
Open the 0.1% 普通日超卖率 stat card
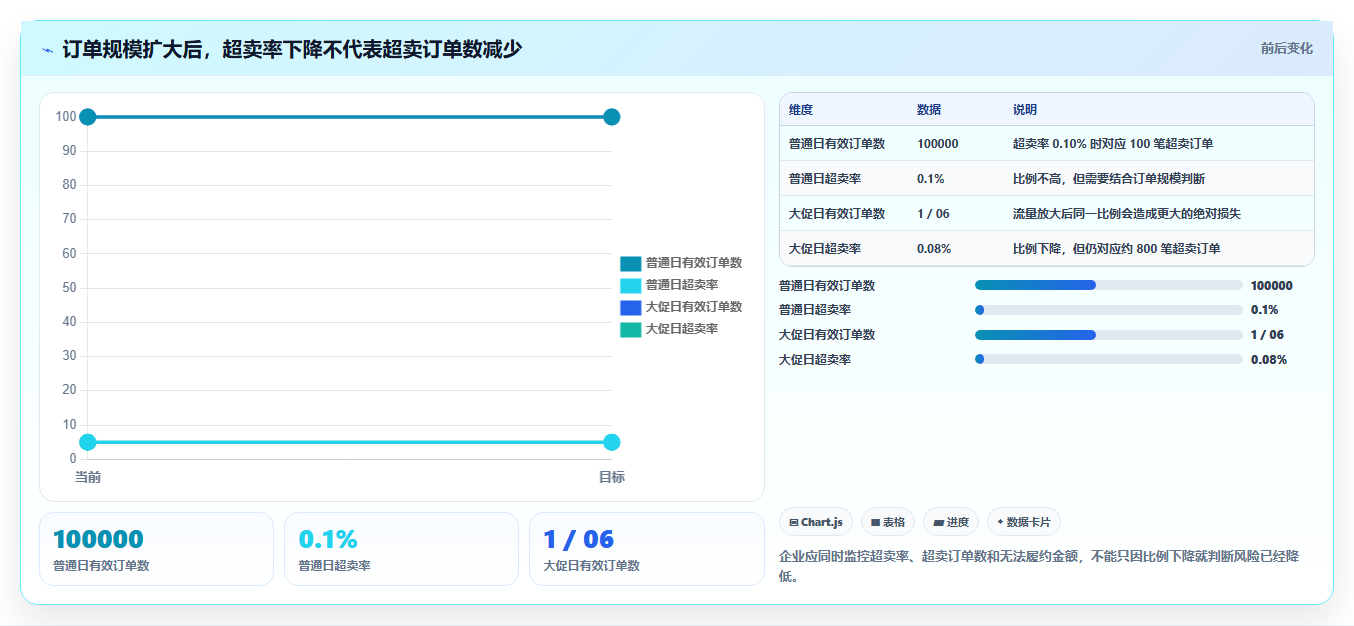401,549
